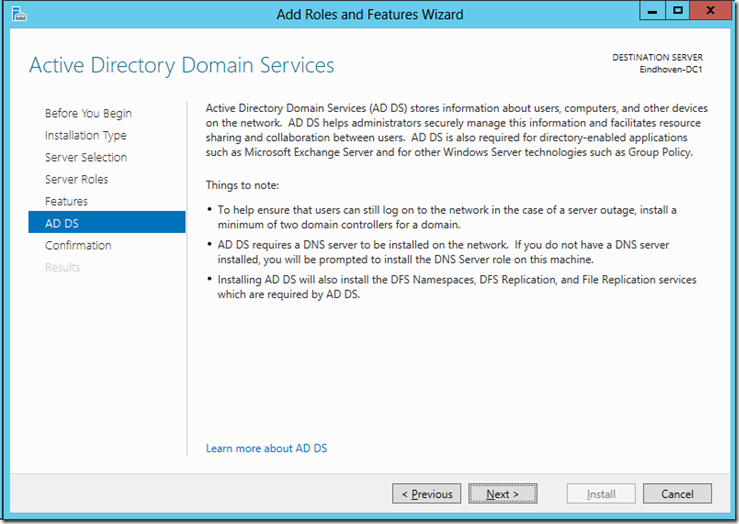This screenshot has width=739, height=524.
Task: Click the disabled Install button
Action: (x=601, y=494)
